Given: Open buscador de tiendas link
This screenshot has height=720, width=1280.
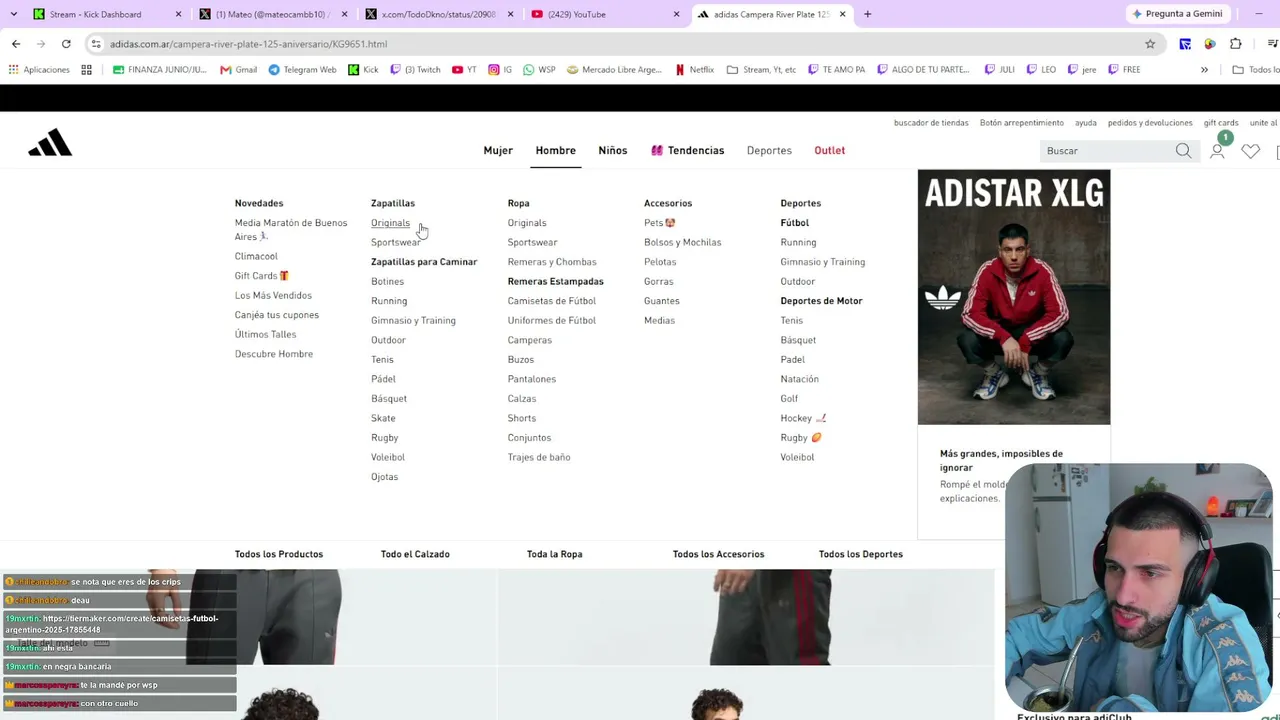Looking at the screenshot, I should tap(931, 123).
